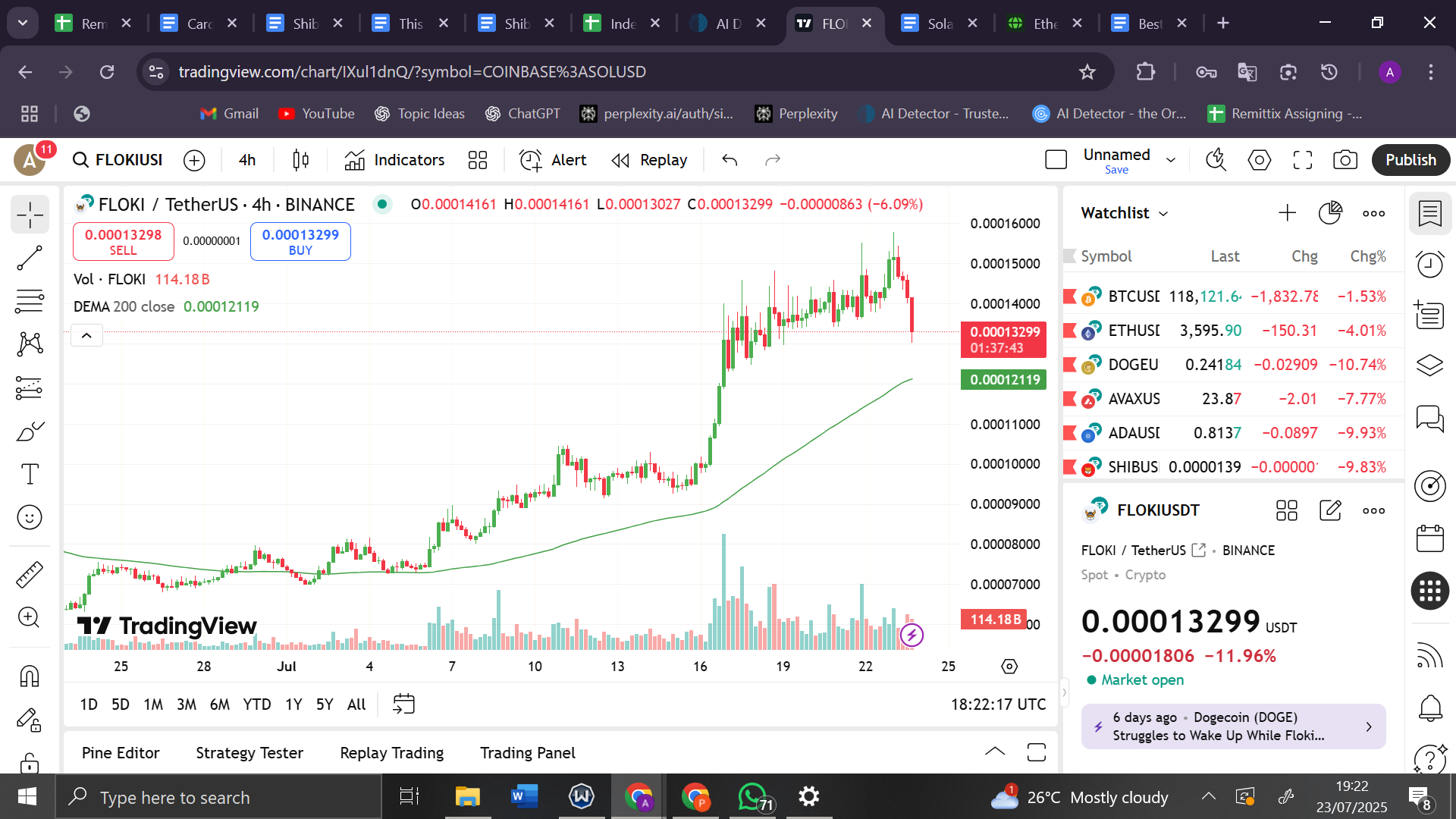Open the Fibonacci retracement tools
The height and width of the screenshot is (819, 1456).
click(30, 302)
